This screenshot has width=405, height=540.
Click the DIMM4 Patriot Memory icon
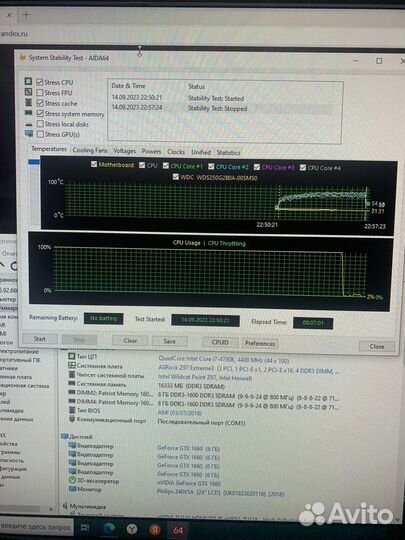tap(72, 402)
